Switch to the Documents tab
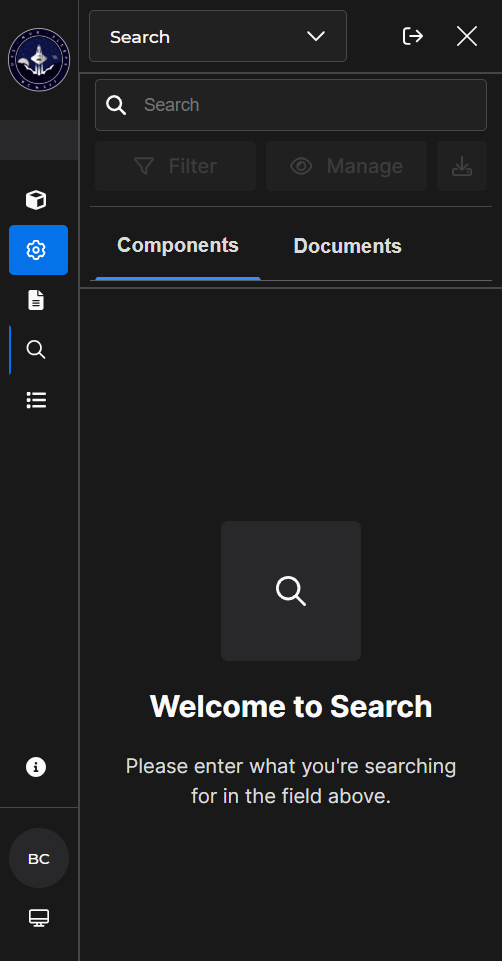The image size is (502, 961). click(x=348, y=246)
